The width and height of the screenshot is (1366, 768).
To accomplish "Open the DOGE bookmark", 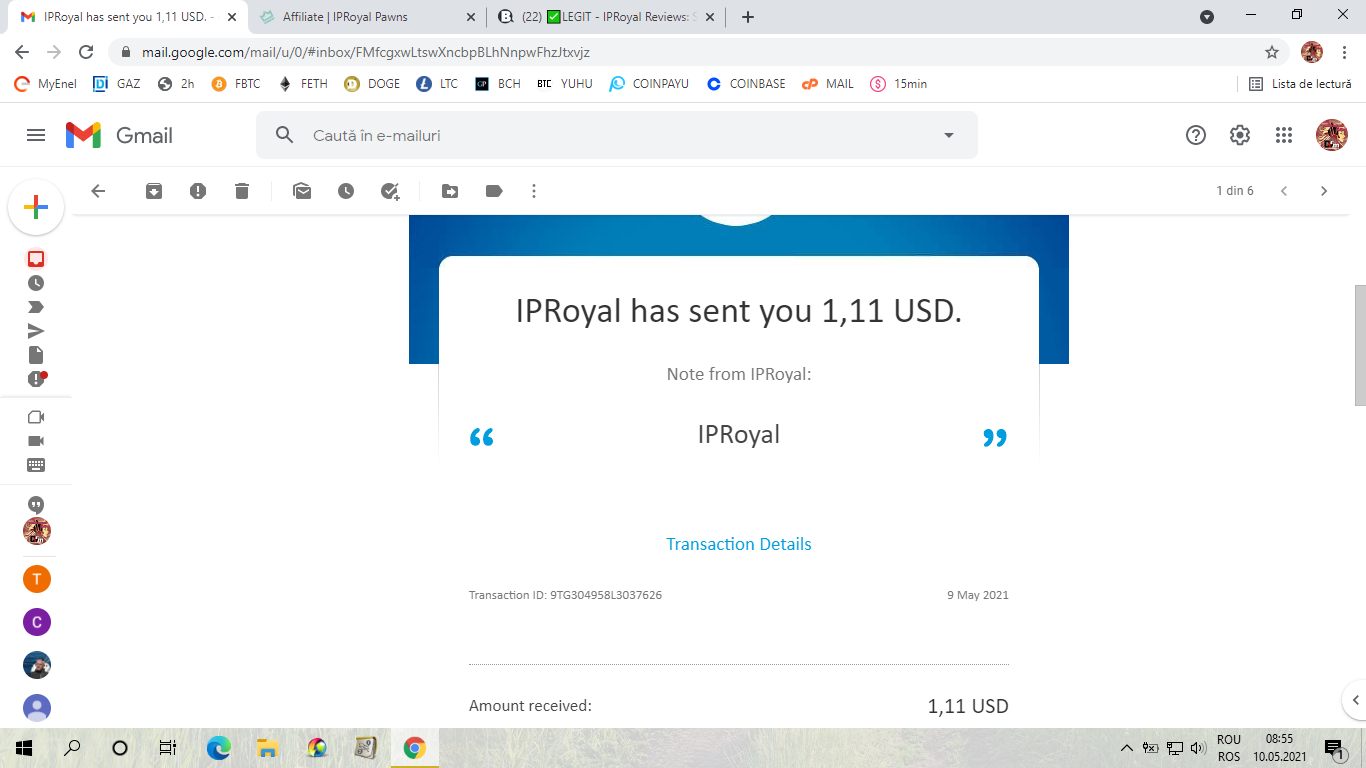I will tap(372, 84).
